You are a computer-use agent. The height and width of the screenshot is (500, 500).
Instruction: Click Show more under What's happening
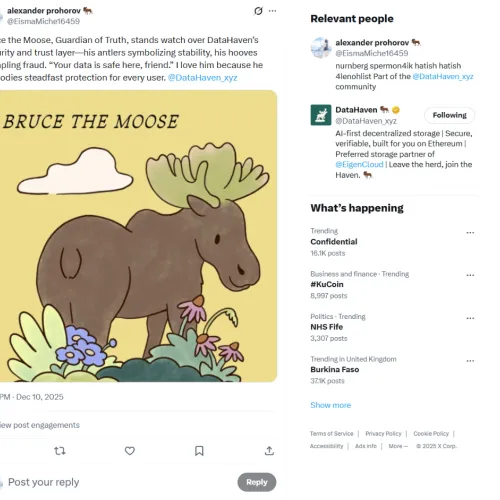click(330, 405)
